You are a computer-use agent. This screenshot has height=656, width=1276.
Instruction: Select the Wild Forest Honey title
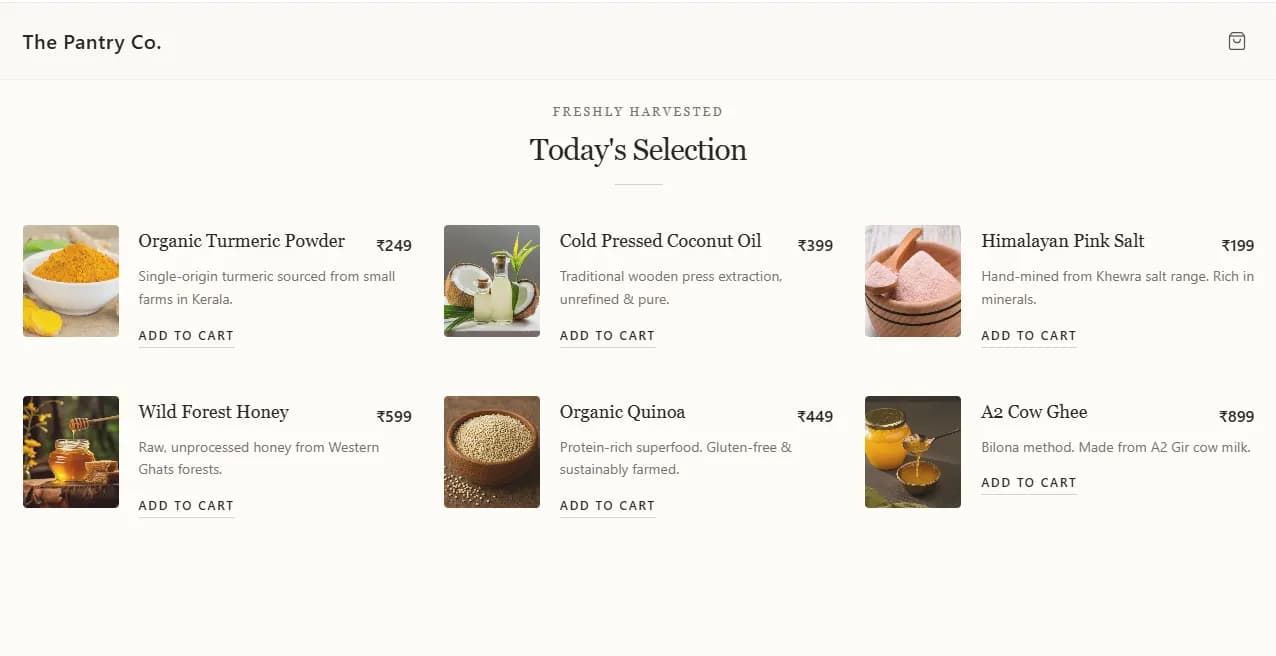(x=214, y=412)
